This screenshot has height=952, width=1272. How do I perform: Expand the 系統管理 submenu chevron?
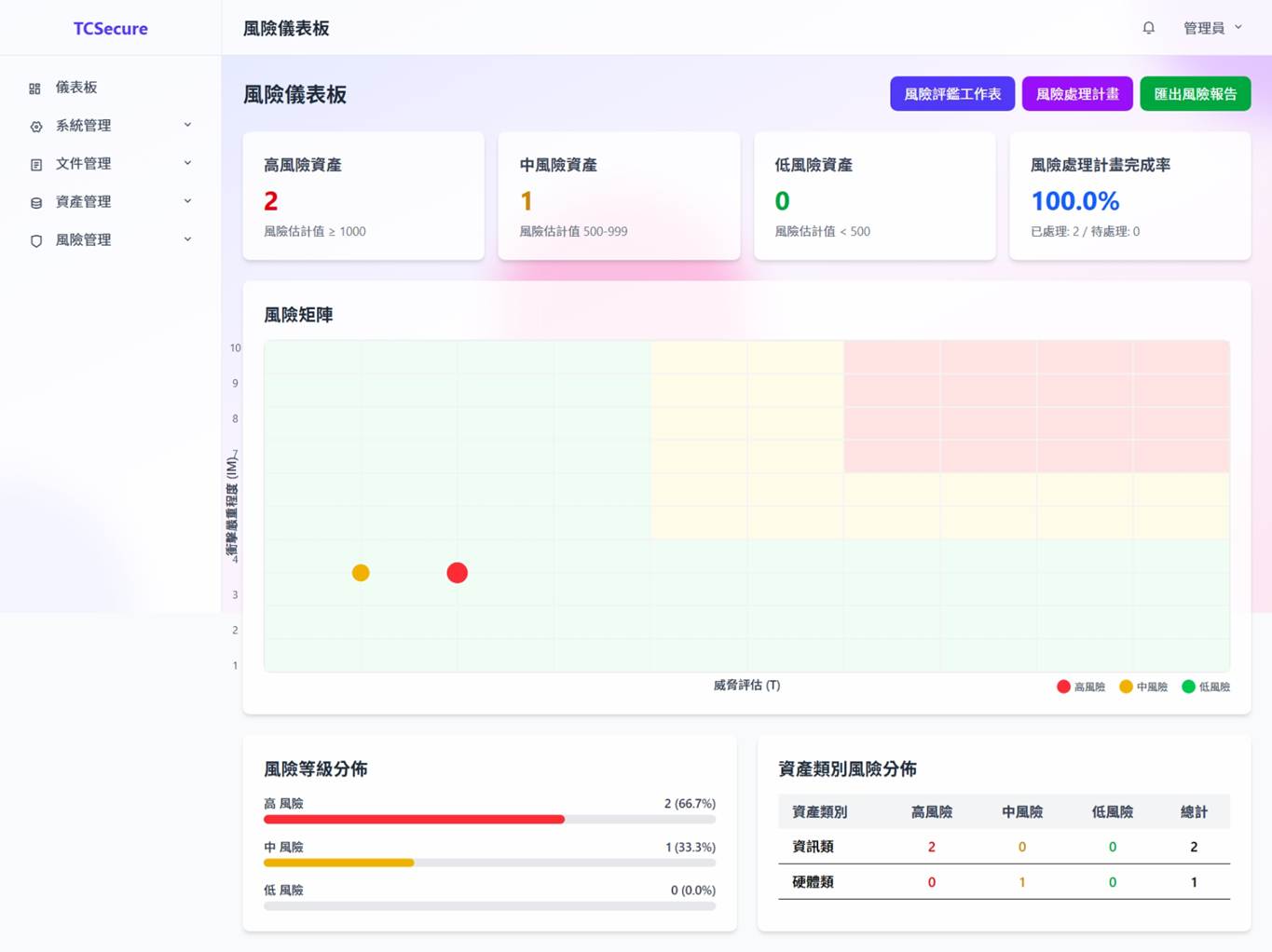pos(187,125)
